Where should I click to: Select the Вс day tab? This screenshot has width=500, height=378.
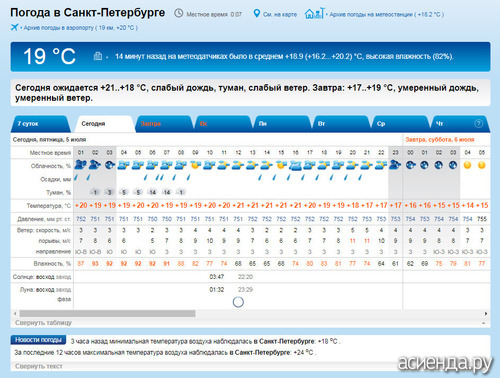204,124
